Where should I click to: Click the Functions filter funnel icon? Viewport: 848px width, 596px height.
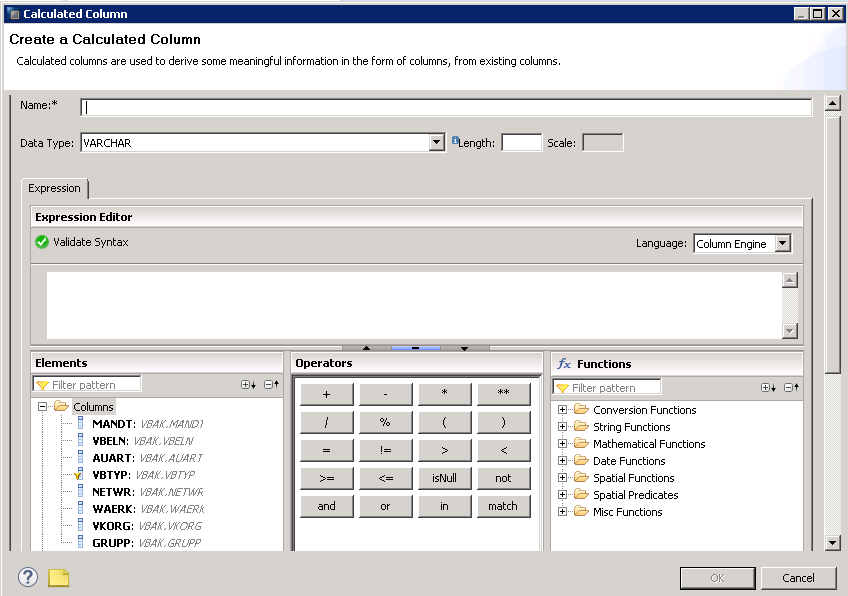coord(562,388)
